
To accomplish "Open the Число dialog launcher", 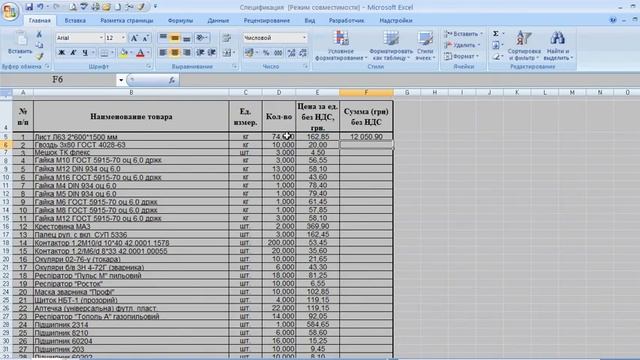I will [x=306, y=66].
